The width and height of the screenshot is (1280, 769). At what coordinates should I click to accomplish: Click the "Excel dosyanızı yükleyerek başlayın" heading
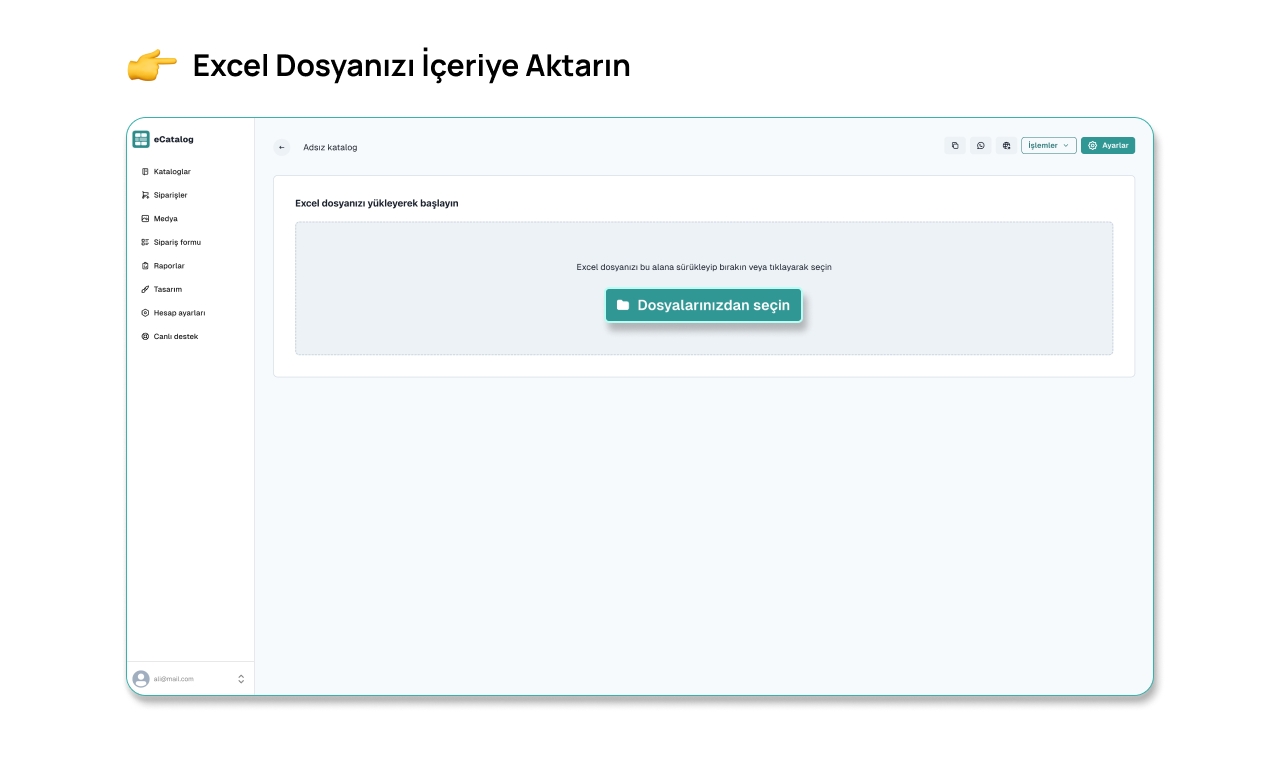376,203
